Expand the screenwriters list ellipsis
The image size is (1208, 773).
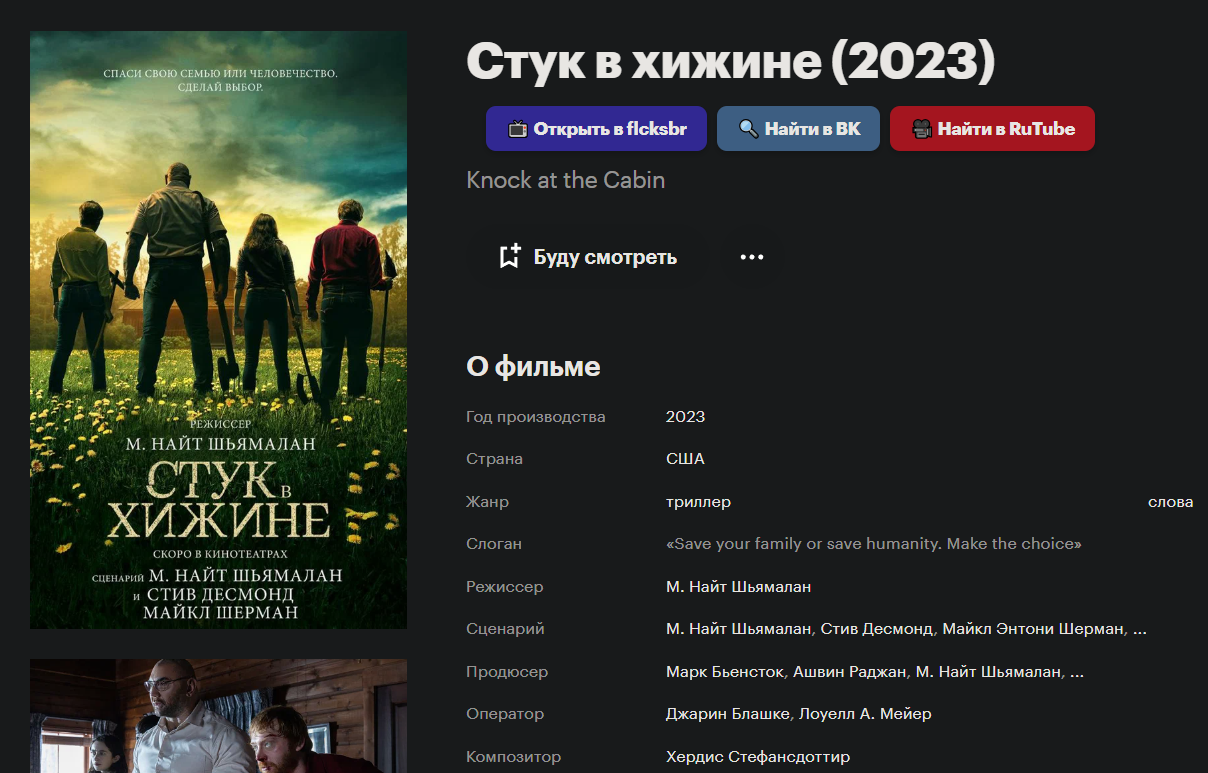click(x=1139, y=631)
